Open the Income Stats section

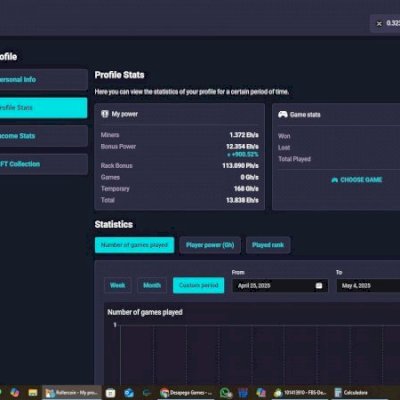point(43,136)
